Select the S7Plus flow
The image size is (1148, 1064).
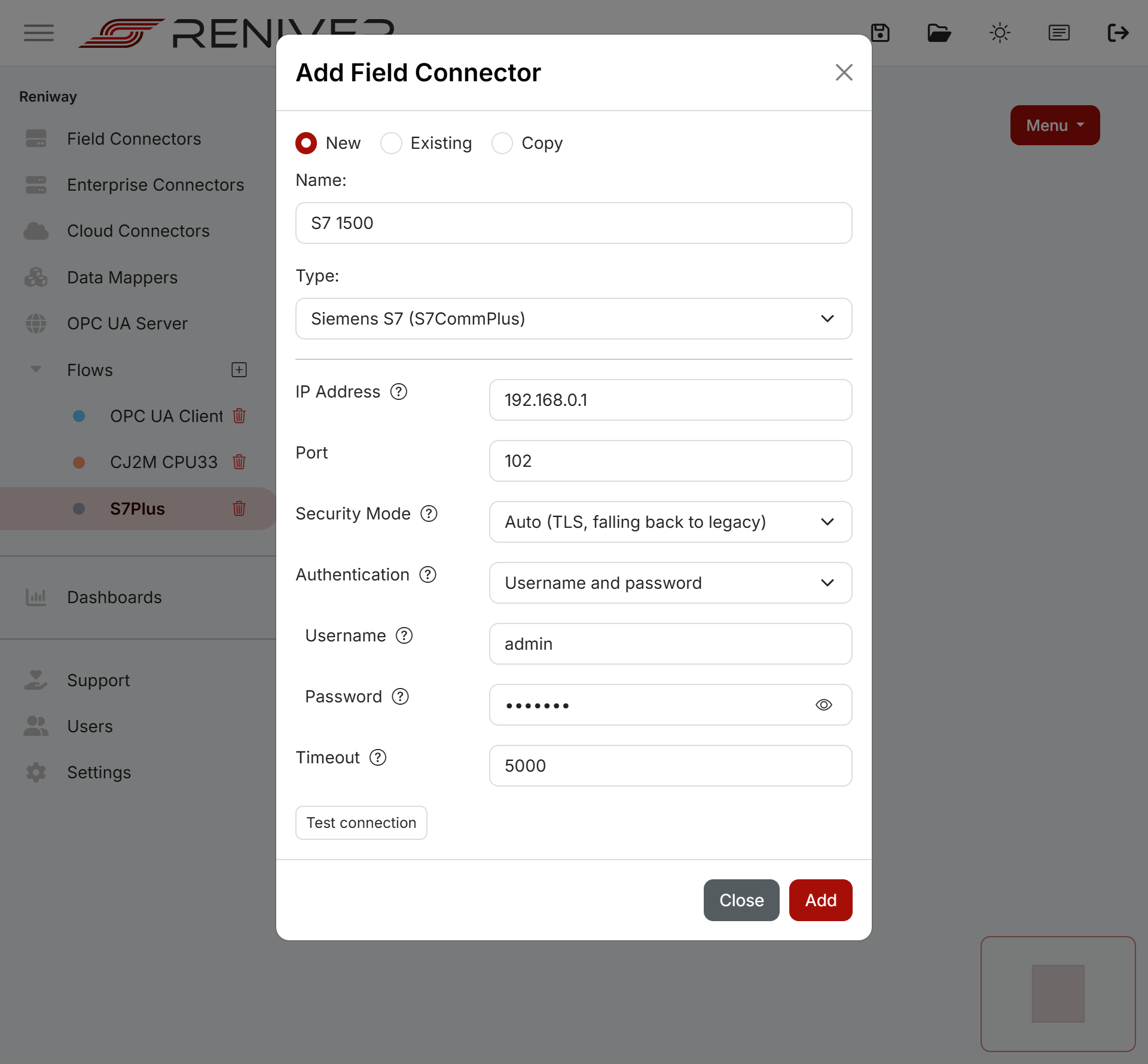pyautogui.click(x=138, y=509)
